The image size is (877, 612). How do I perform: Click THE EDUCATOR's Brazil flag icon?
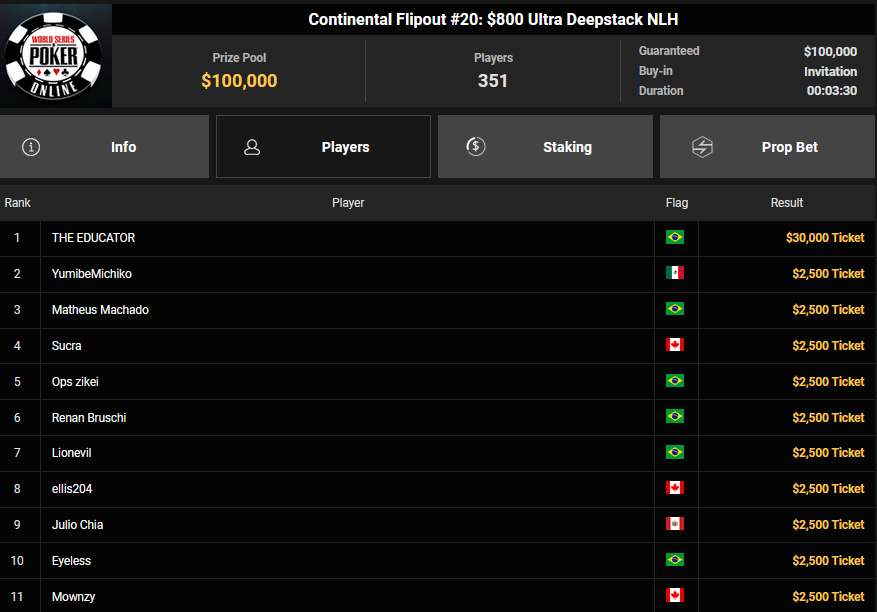click(675, 238)
